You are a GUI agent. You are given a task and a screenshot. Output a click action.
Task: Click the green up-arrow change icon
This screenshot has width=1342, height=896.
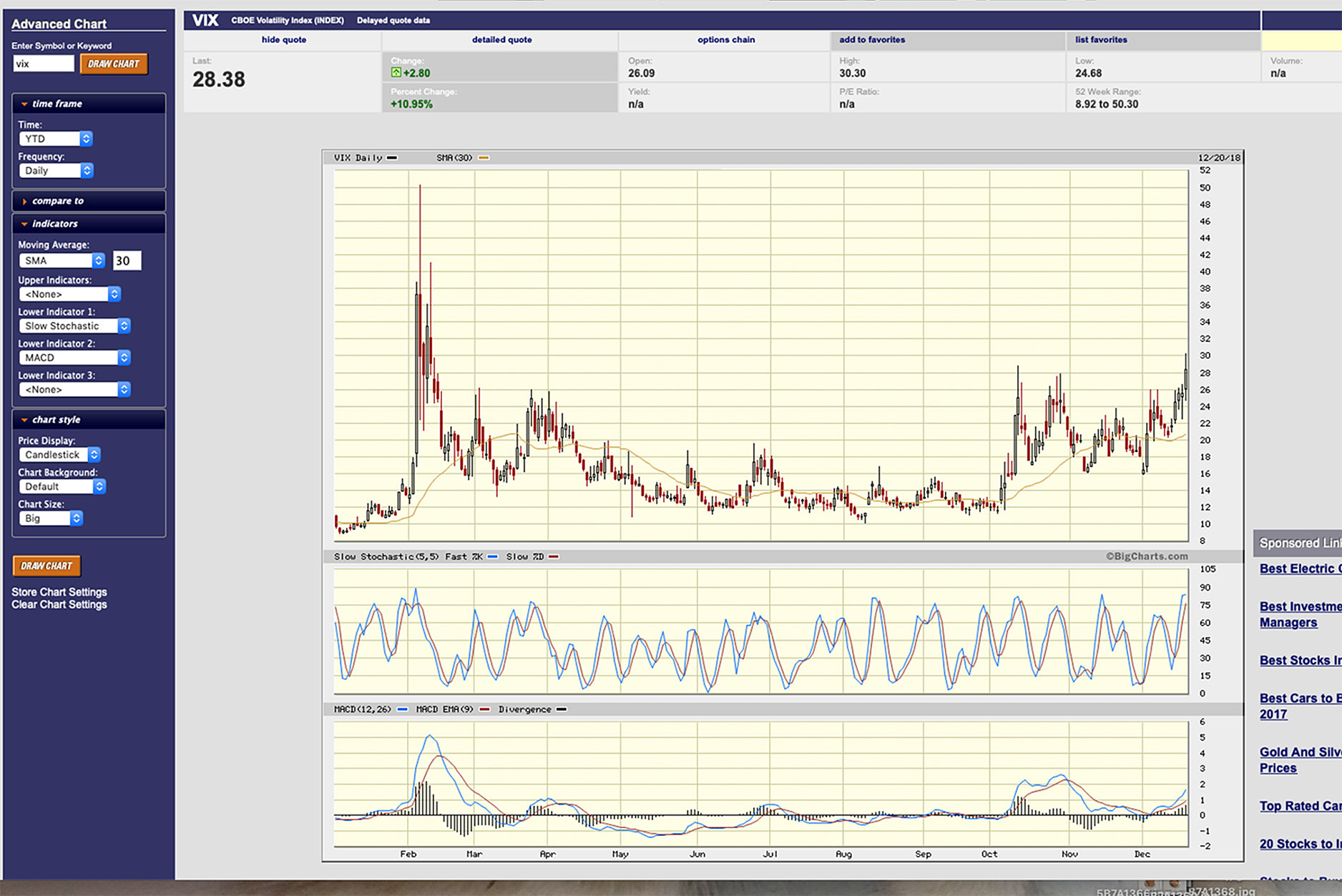tap(396, 73)
